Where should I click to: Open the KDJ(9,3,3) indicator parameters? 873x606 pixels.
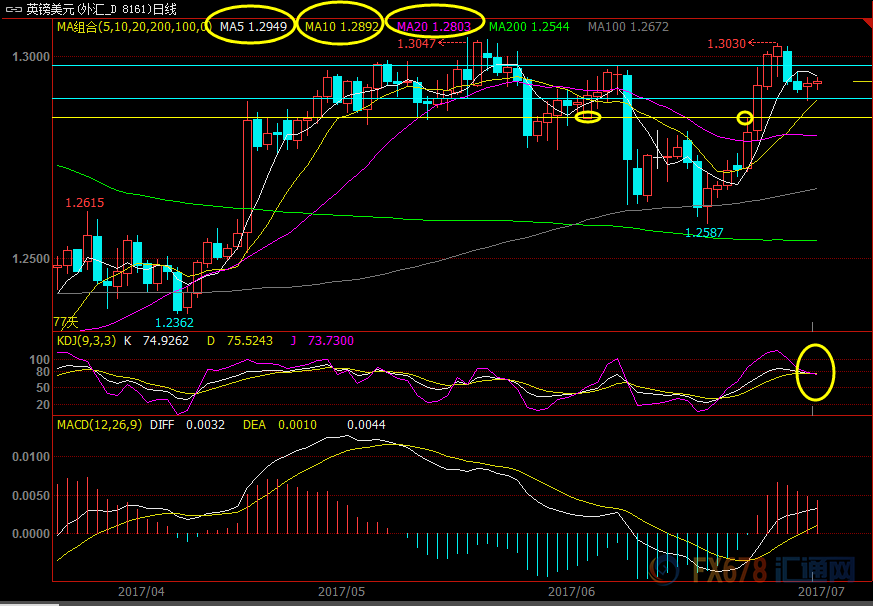click(85, 341)
